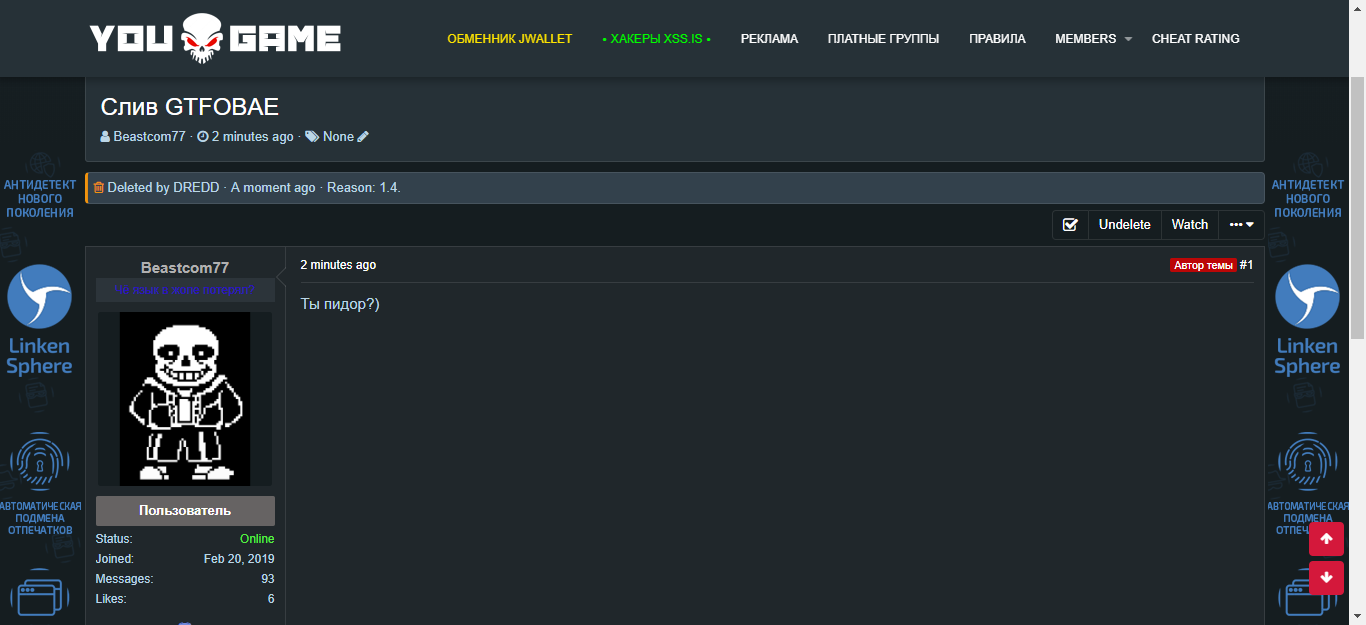Open thread author Beastcom77 in the thread header
The image size is (1366, 625).
point(149,136)
